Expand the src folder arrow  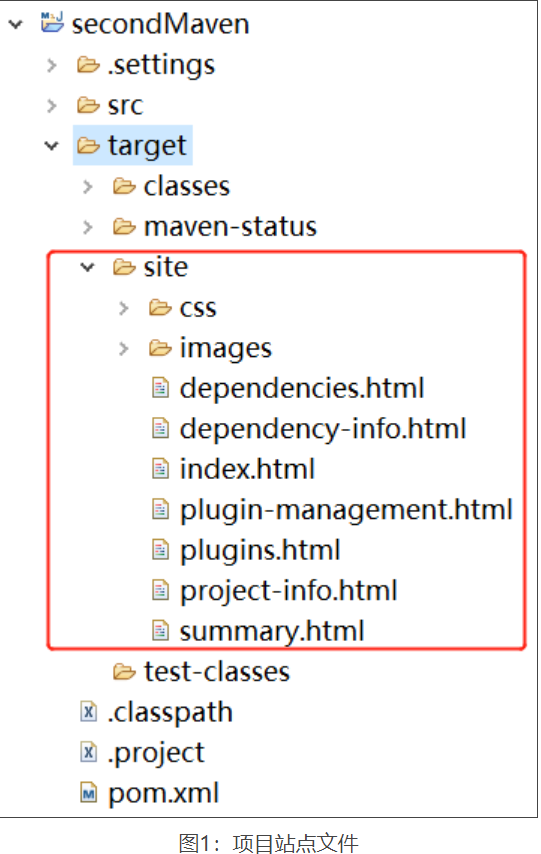point(52,105)
